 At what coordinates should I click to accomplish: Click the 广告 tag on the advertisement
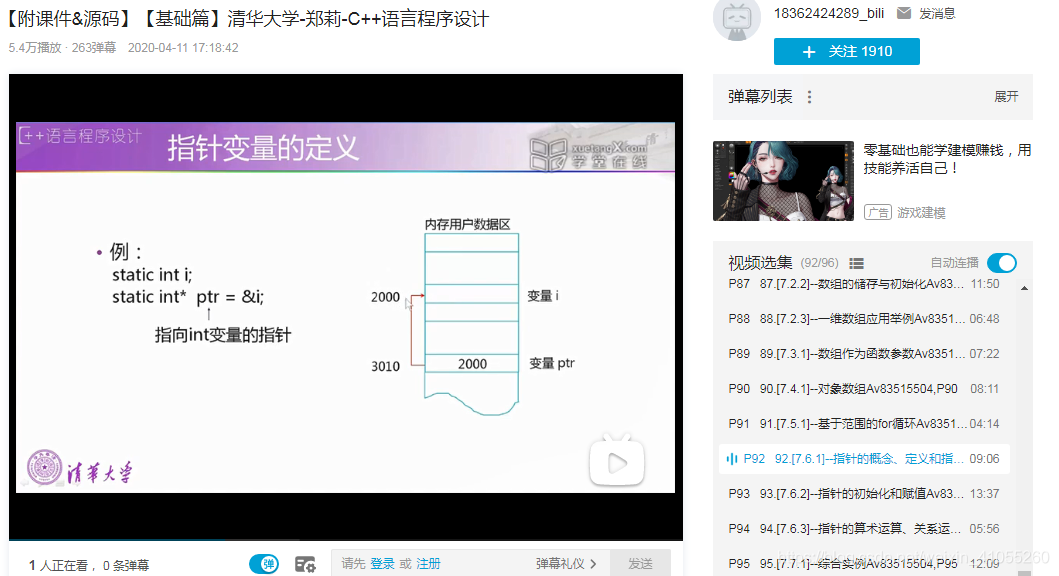pos(879,212)
